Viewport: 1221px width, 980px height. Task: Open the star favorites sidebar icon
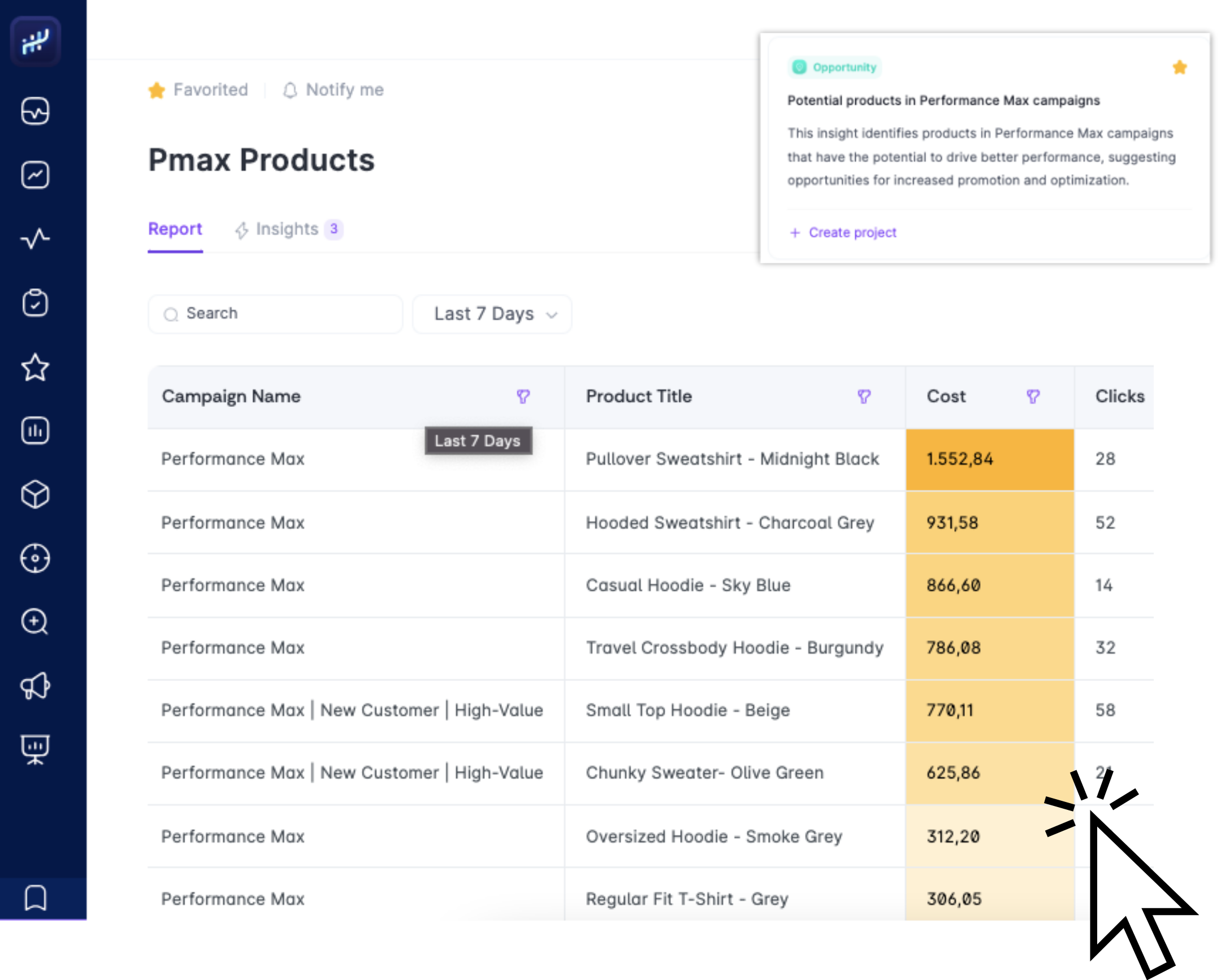coord(35,367)
